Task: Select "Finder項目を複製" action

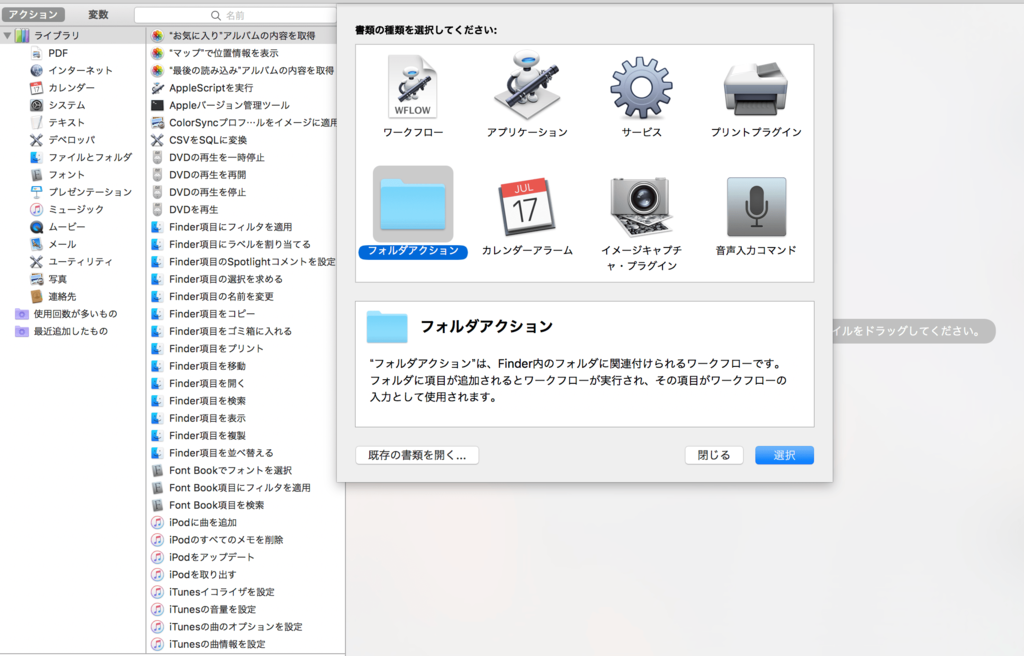Action: point(207,436)
